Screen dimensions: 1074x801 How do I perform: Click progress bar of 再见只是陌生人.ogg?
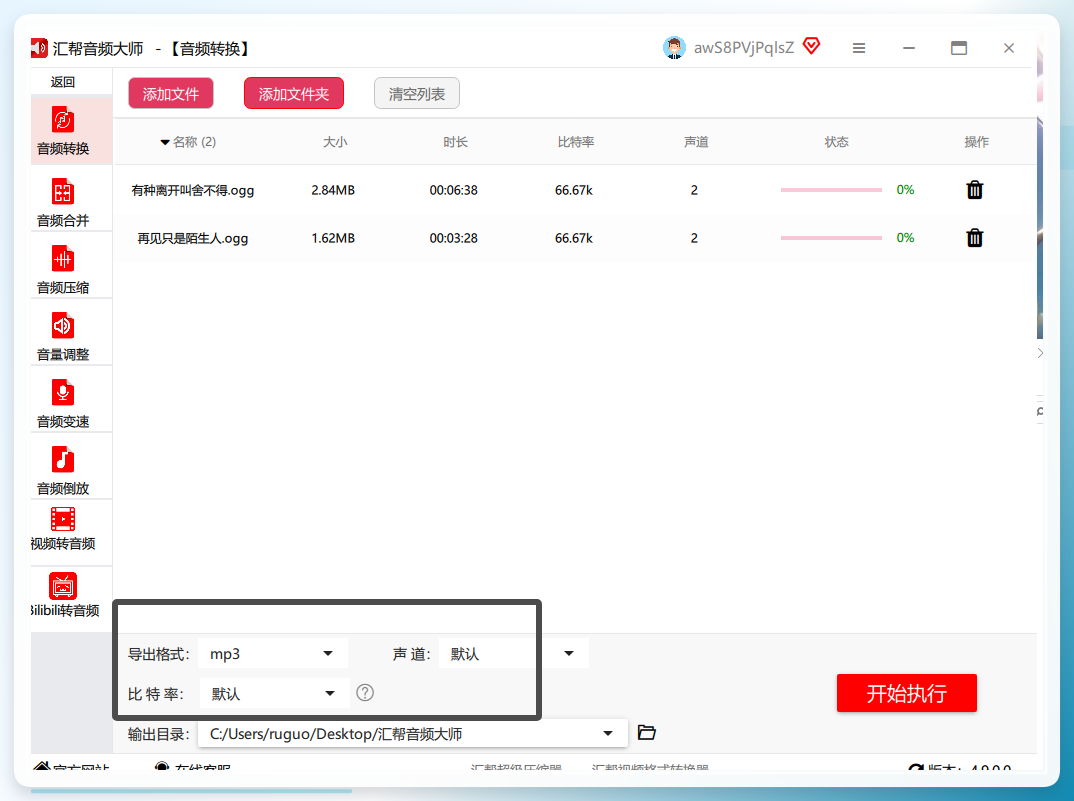coord(831,238)
